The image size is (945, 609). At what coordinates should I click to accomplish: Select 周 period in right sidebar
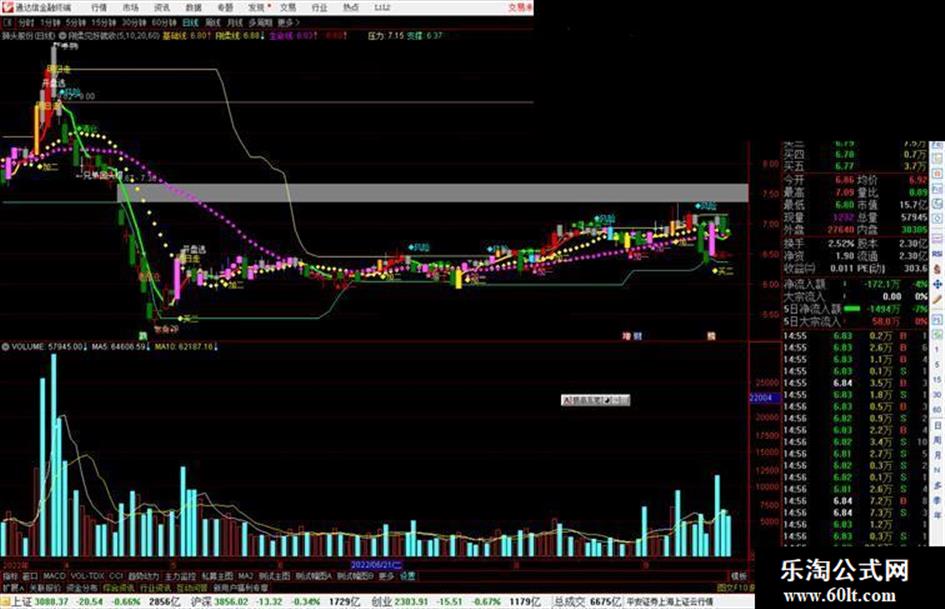(x=937, y=441)
